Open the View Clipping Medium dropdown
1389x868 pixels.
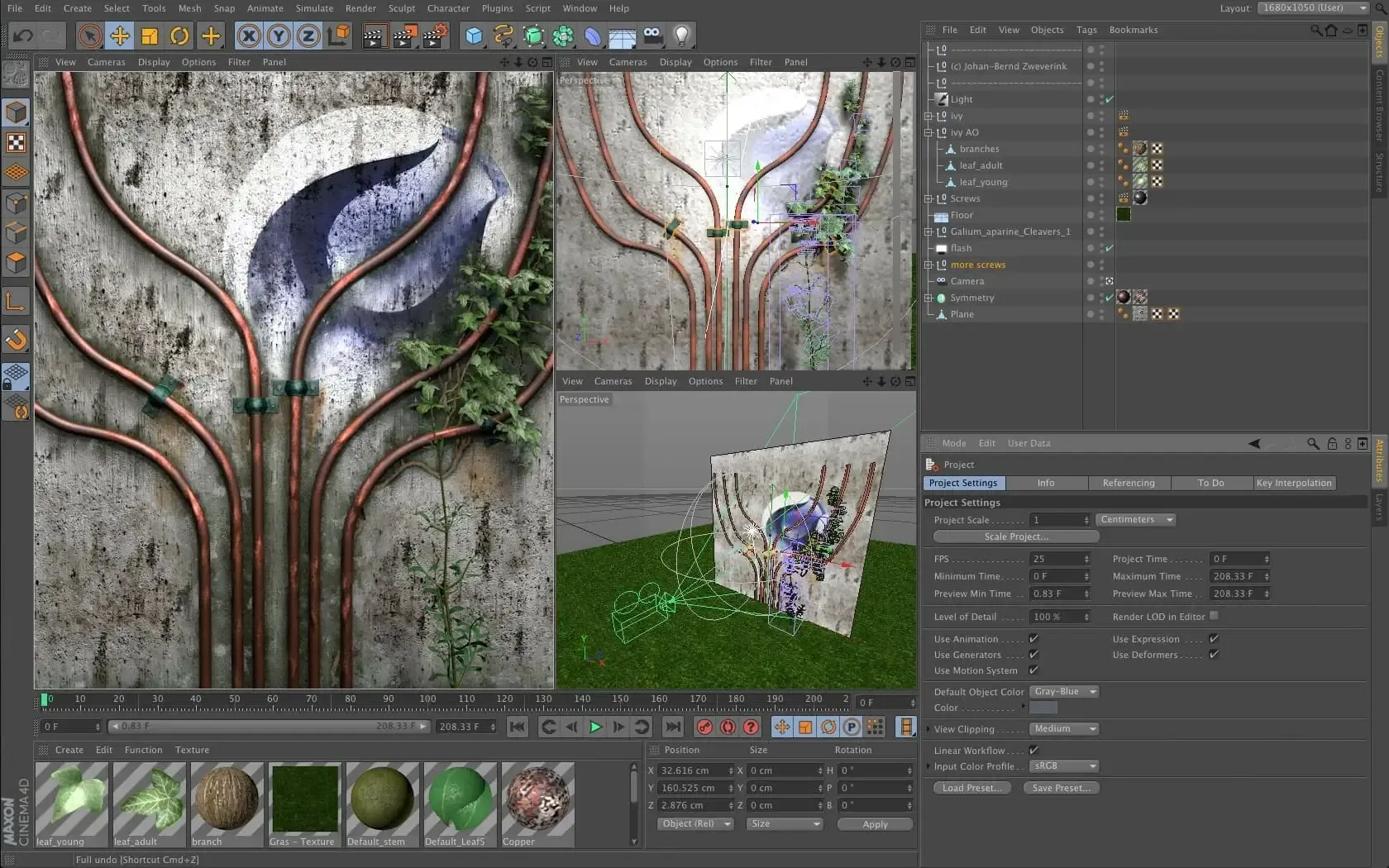(x=1064, y=728)
